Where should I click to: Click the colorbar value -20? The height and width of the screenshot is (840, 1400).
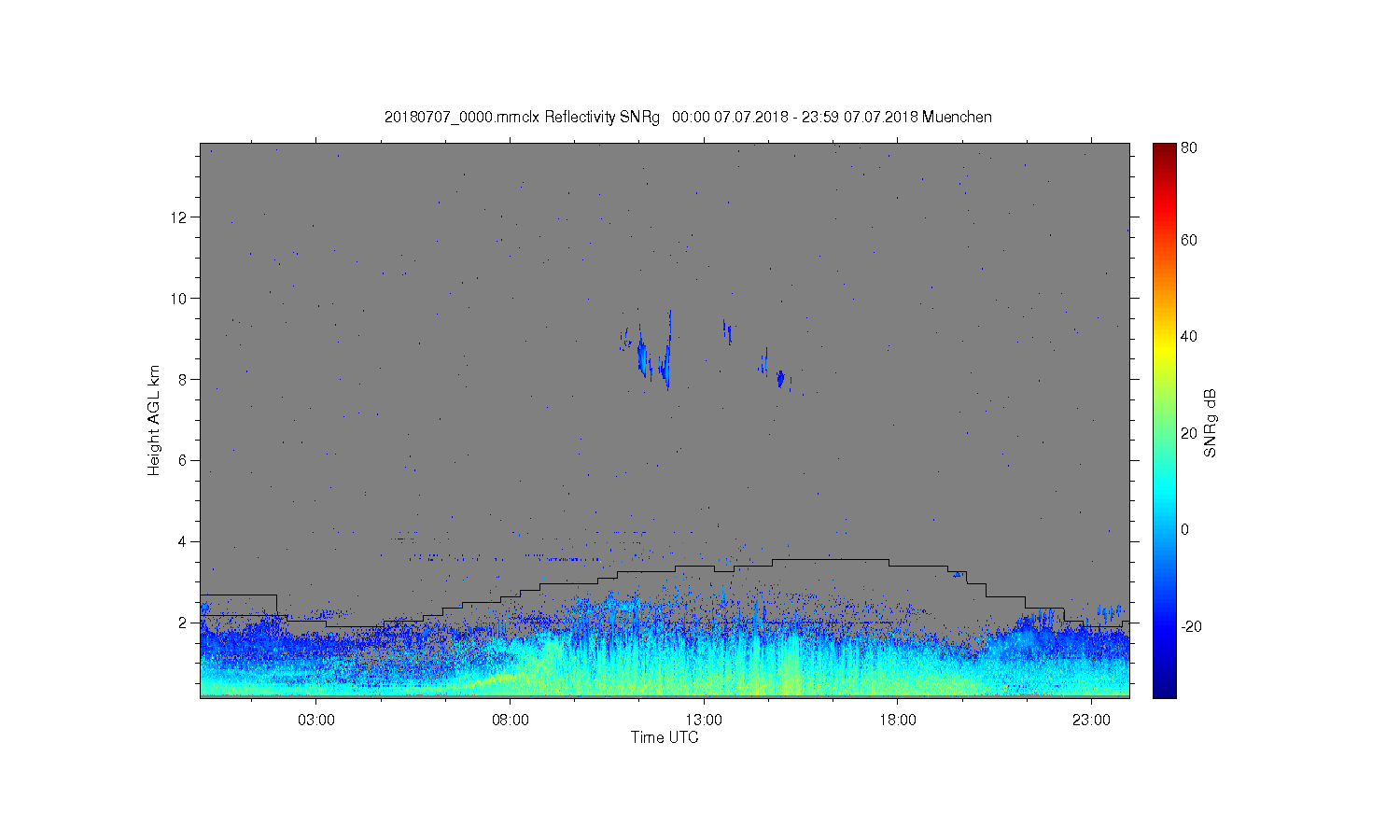(x=1191, y=626)
